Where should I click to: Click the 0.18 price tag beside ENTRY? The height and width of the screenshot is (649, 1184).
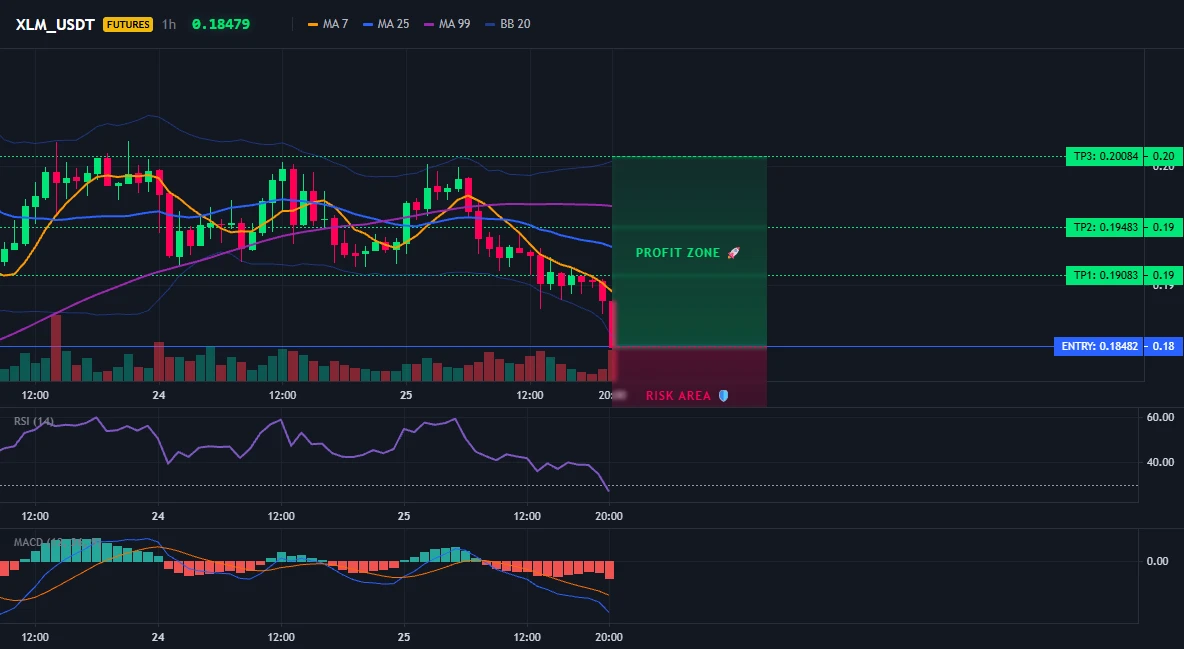pos(1164,346)
